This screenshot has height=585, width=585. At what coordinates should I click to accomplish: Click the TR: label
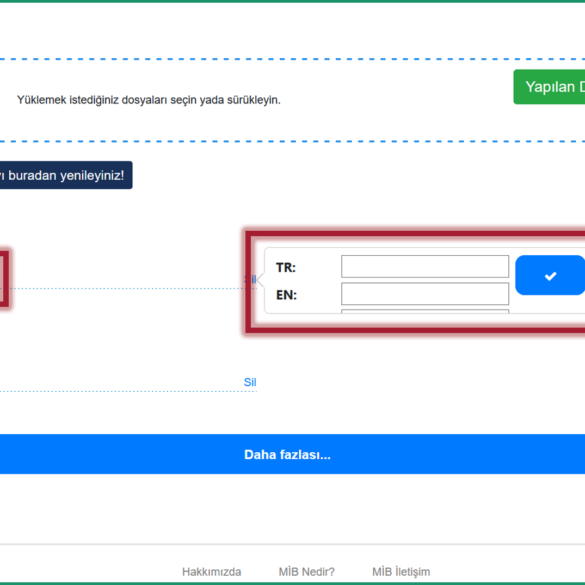coord(286,268)
